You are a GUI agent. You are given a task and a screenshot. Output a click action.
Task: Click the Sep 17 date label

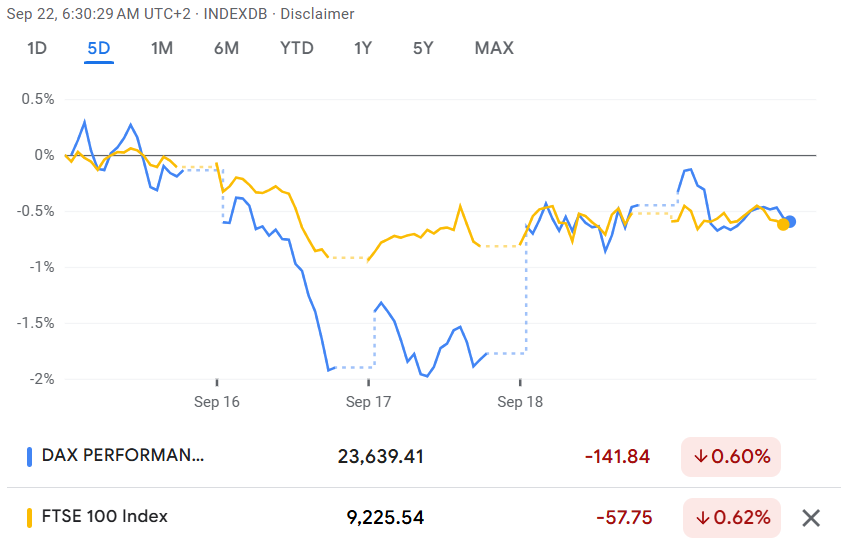click(368, 402)
